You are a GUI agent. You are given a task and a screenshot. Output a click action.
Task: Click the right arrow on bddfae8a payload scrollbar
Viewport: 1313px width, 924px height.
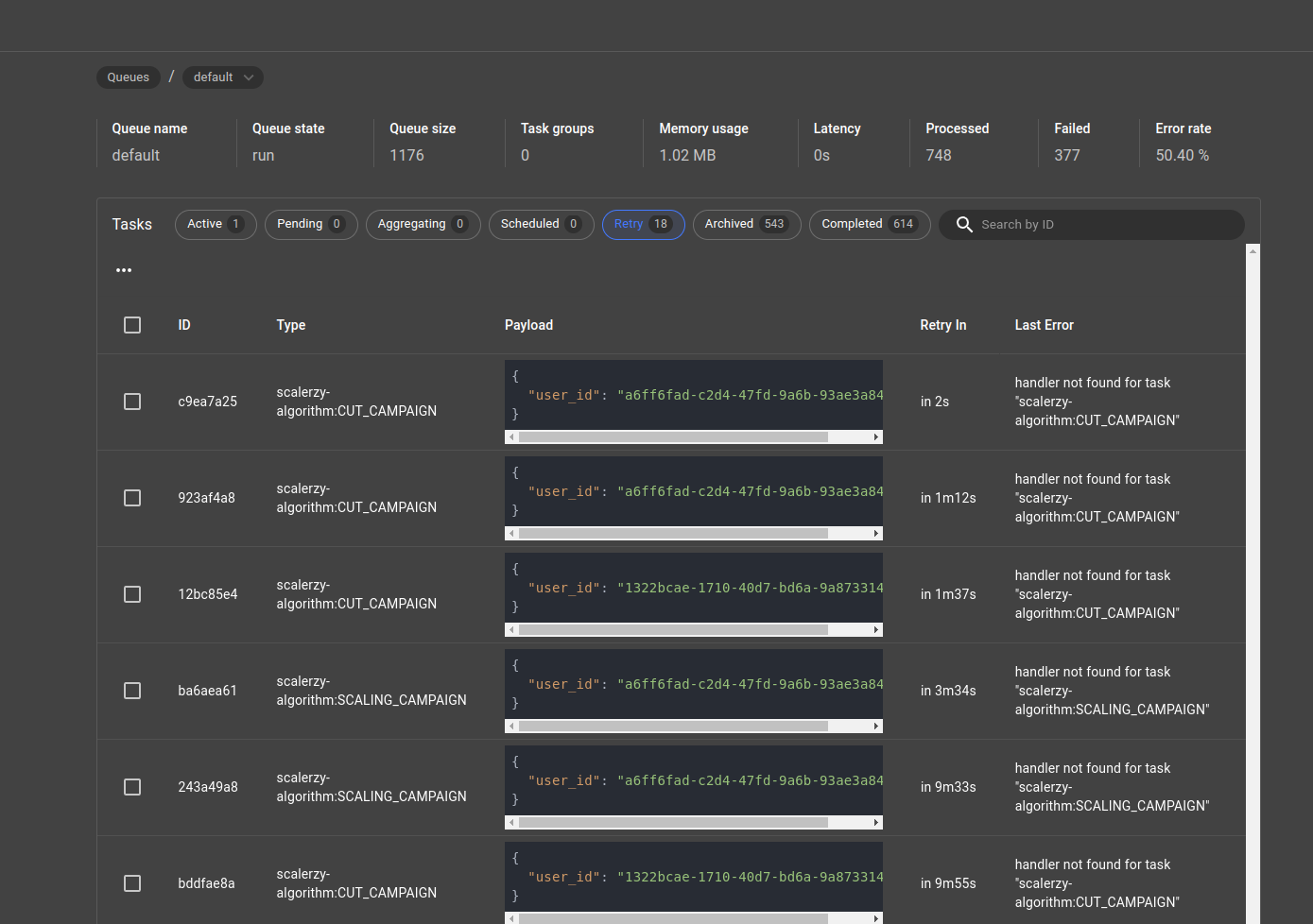pos(874,919)
